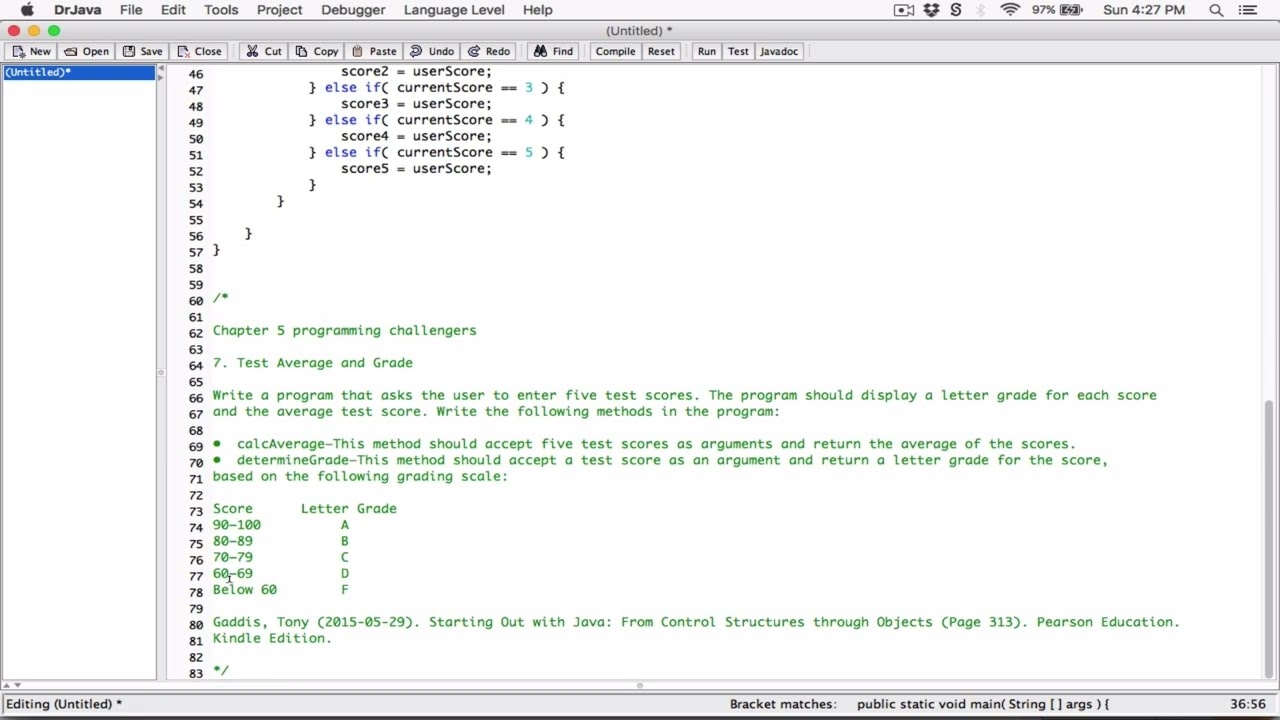Click the battery status indicator
1280x720 pixels.
tap(1071, 10)
